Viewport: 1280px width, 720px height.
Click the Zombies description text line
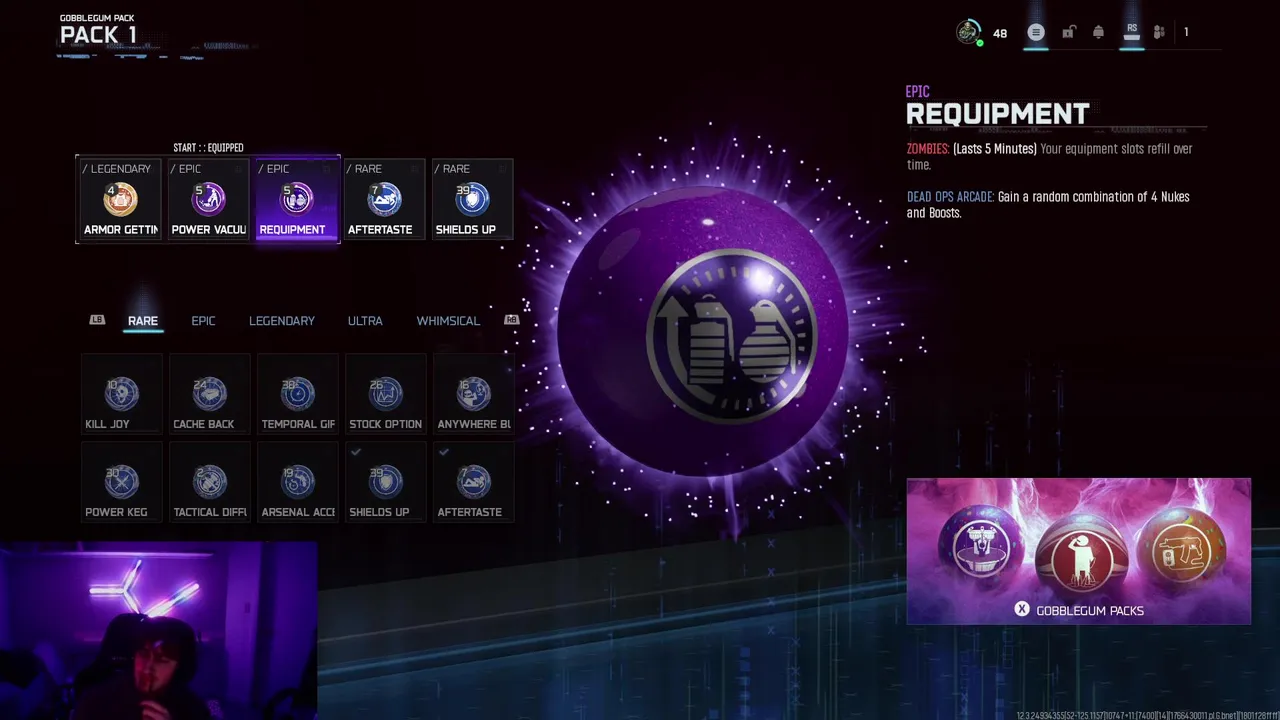point(1049,157)
